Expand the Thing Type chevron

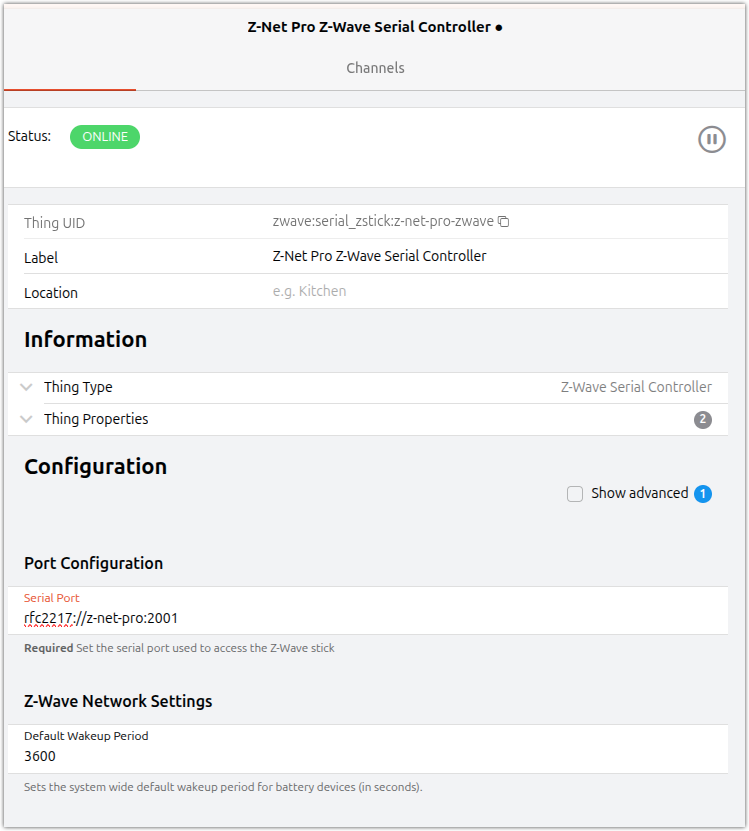coord(27,387)
